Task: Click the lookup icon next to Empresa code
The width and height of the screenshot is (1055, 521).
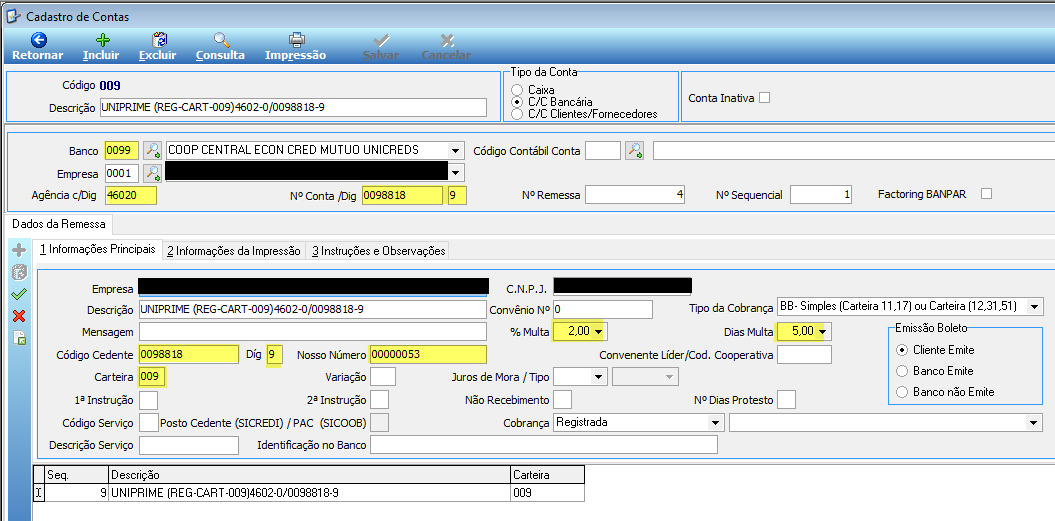Action: point(153,172)
